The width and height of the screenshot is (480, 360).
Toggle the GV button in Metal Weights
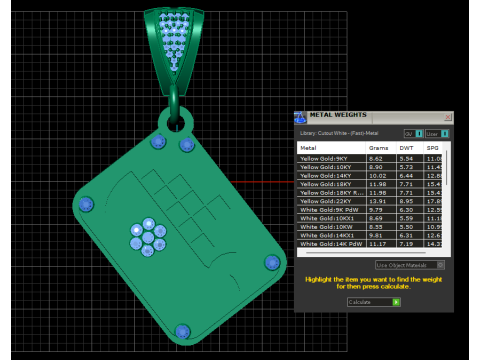(413, 134)
